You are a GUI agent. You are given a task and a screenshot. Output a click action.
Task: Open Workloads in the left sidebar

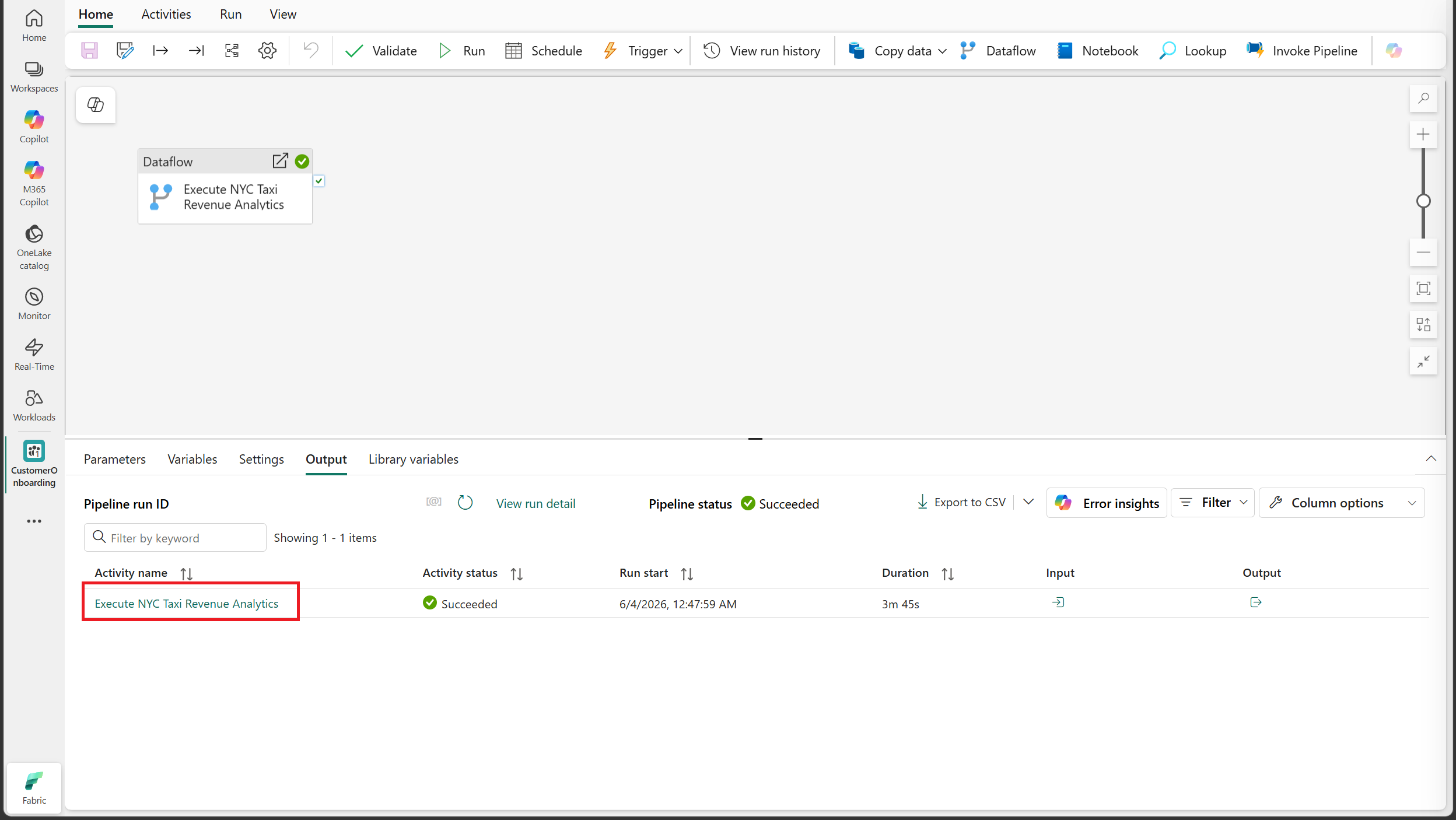pyautogui.click(x=34, y=405)
